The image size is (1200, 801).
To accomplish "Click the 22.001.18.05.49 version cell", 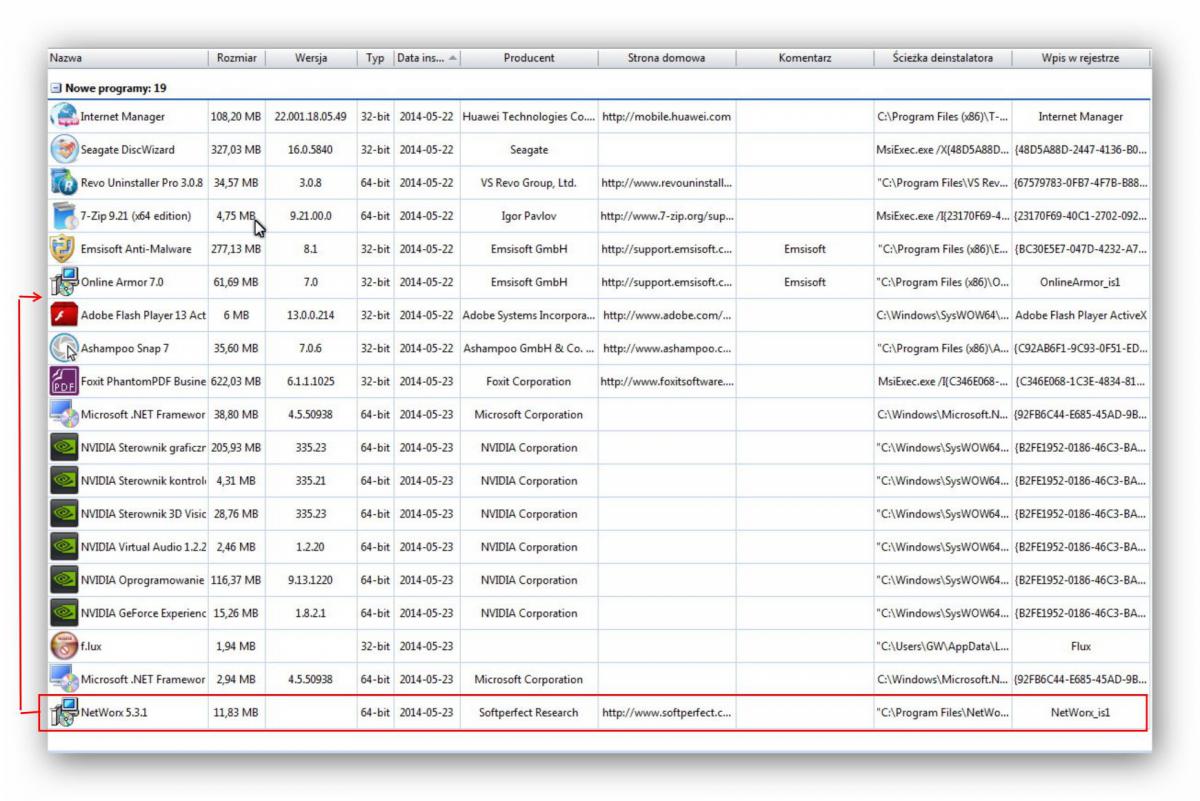I will point(311,117).
